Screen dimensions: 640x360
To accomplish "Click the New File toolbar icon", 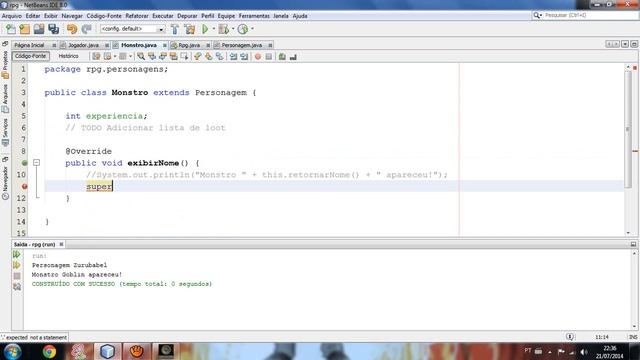I will click(x=11, y=29).
